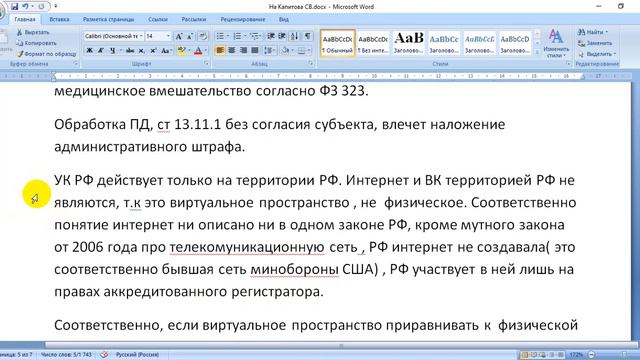Apply the Обычный style
This screenshot has width=640, height=360.
coord(338,43)
